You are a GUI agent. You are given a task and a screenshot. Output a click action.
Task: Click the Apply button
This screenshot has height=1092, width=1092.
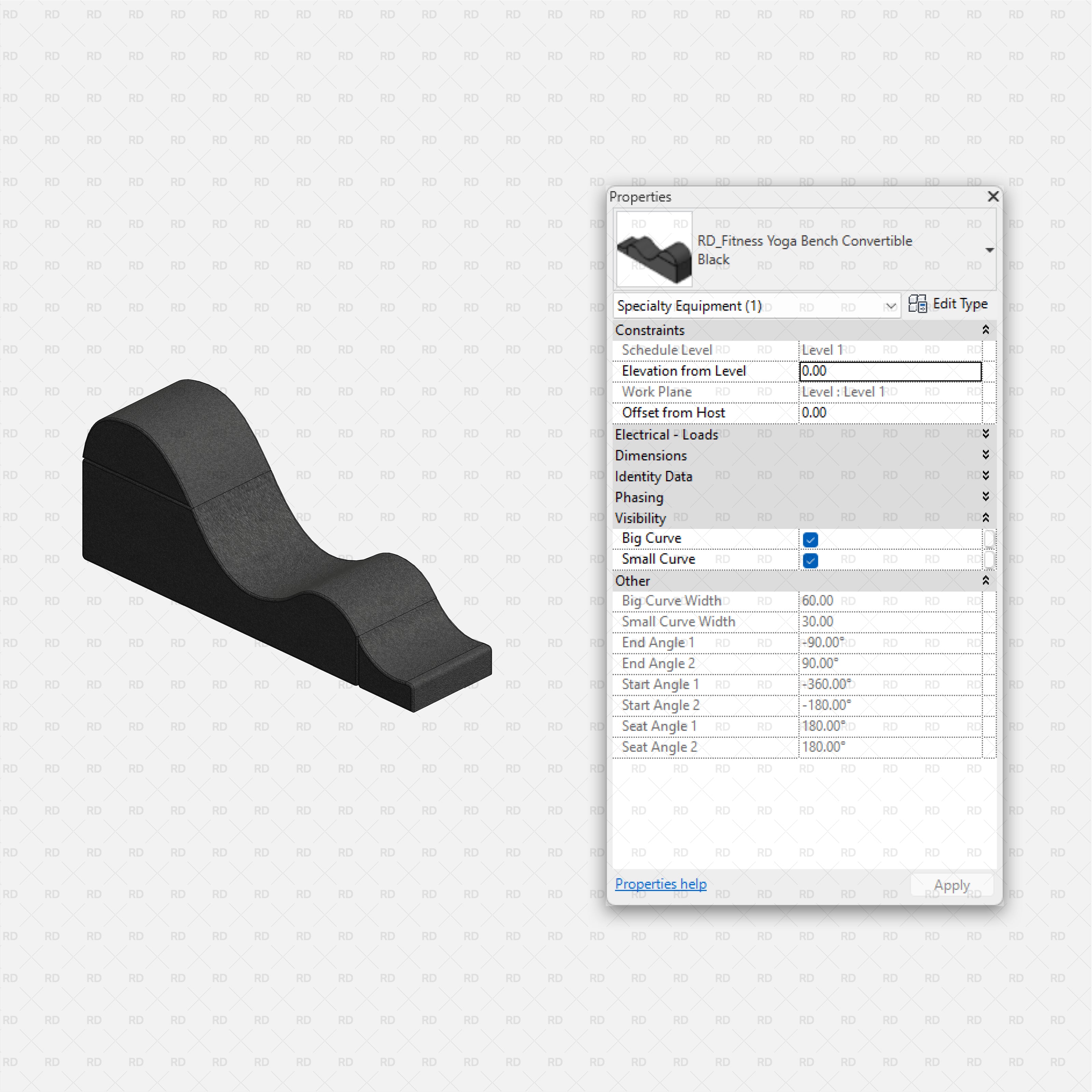[x=952, y=885]
